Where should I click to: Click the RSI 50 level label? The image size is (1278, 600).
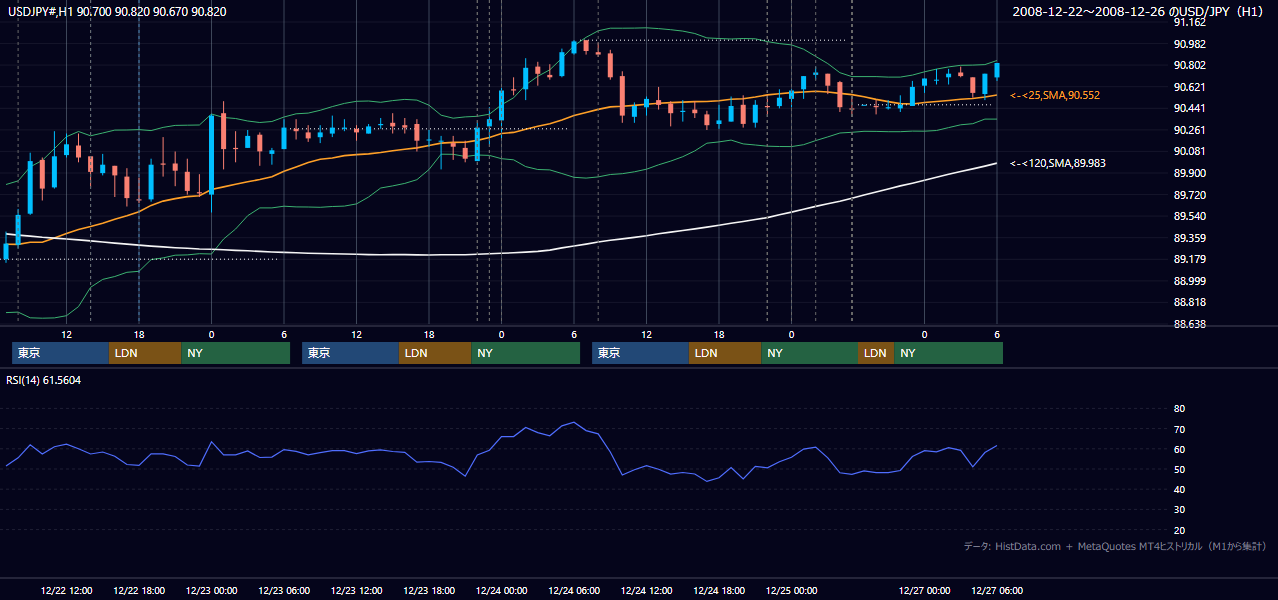pyautogui.click(x=1179, y=469)
